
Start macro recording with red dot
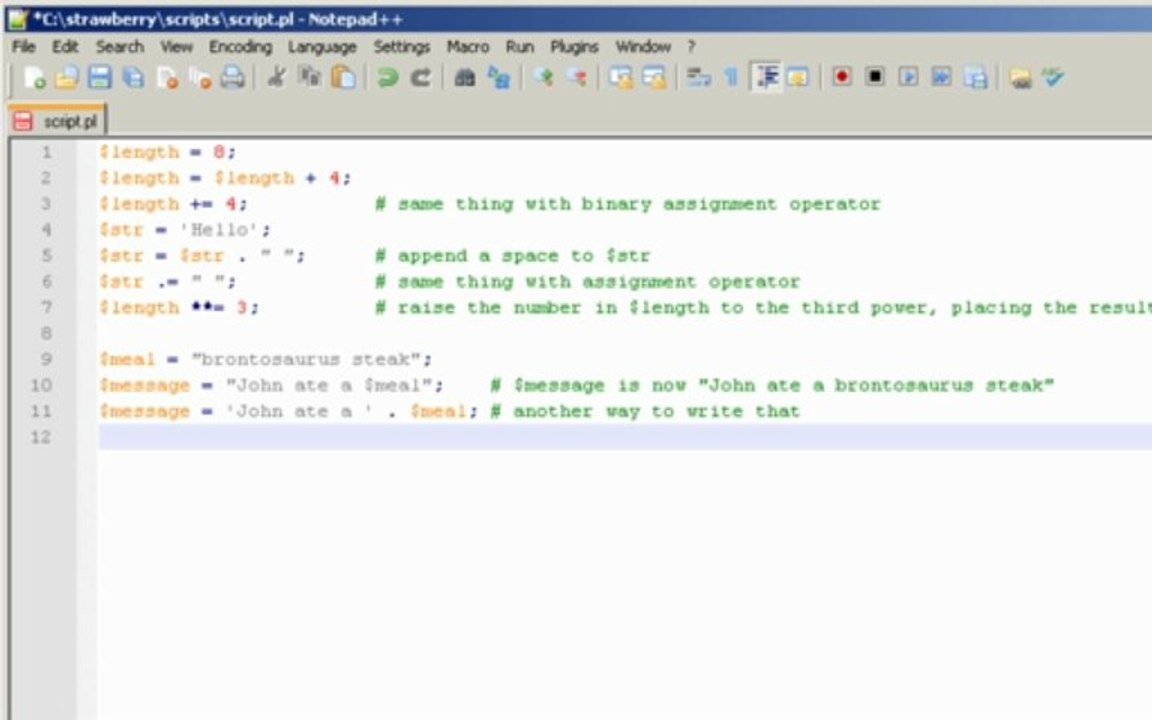pyautogui.click(x=842, y=76)
